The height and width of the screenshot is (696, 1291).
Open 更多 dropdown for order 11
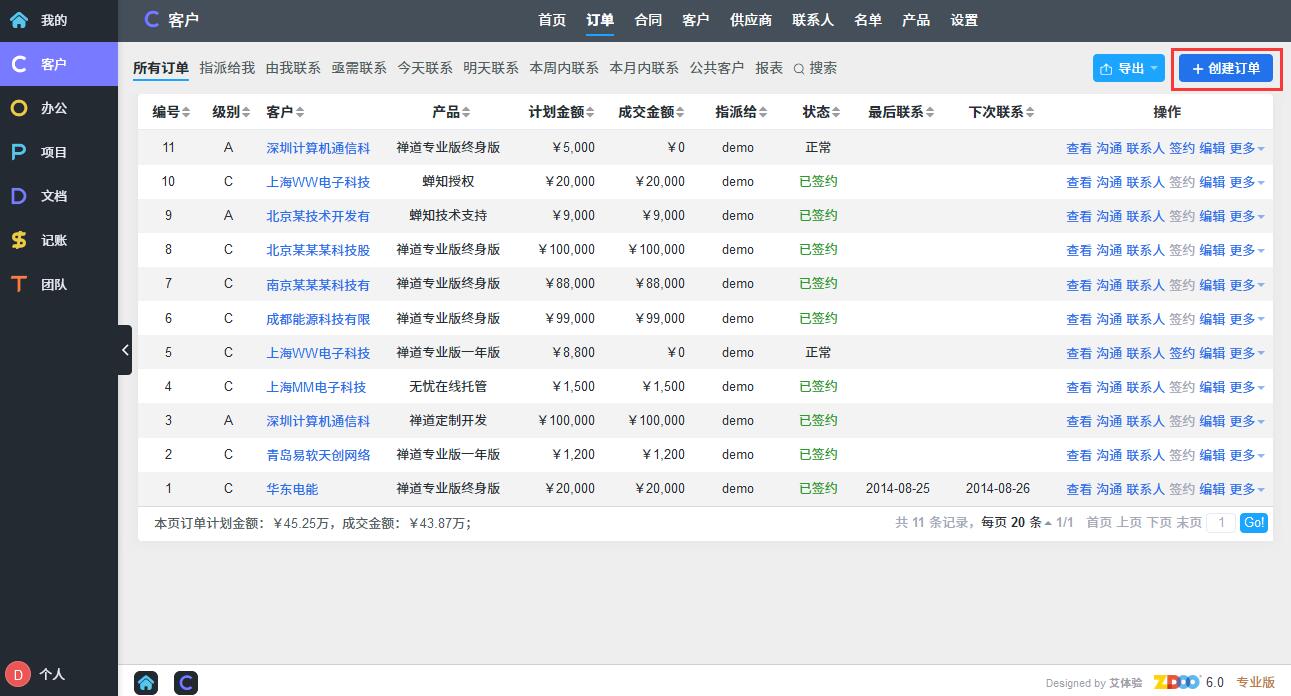1246,148
